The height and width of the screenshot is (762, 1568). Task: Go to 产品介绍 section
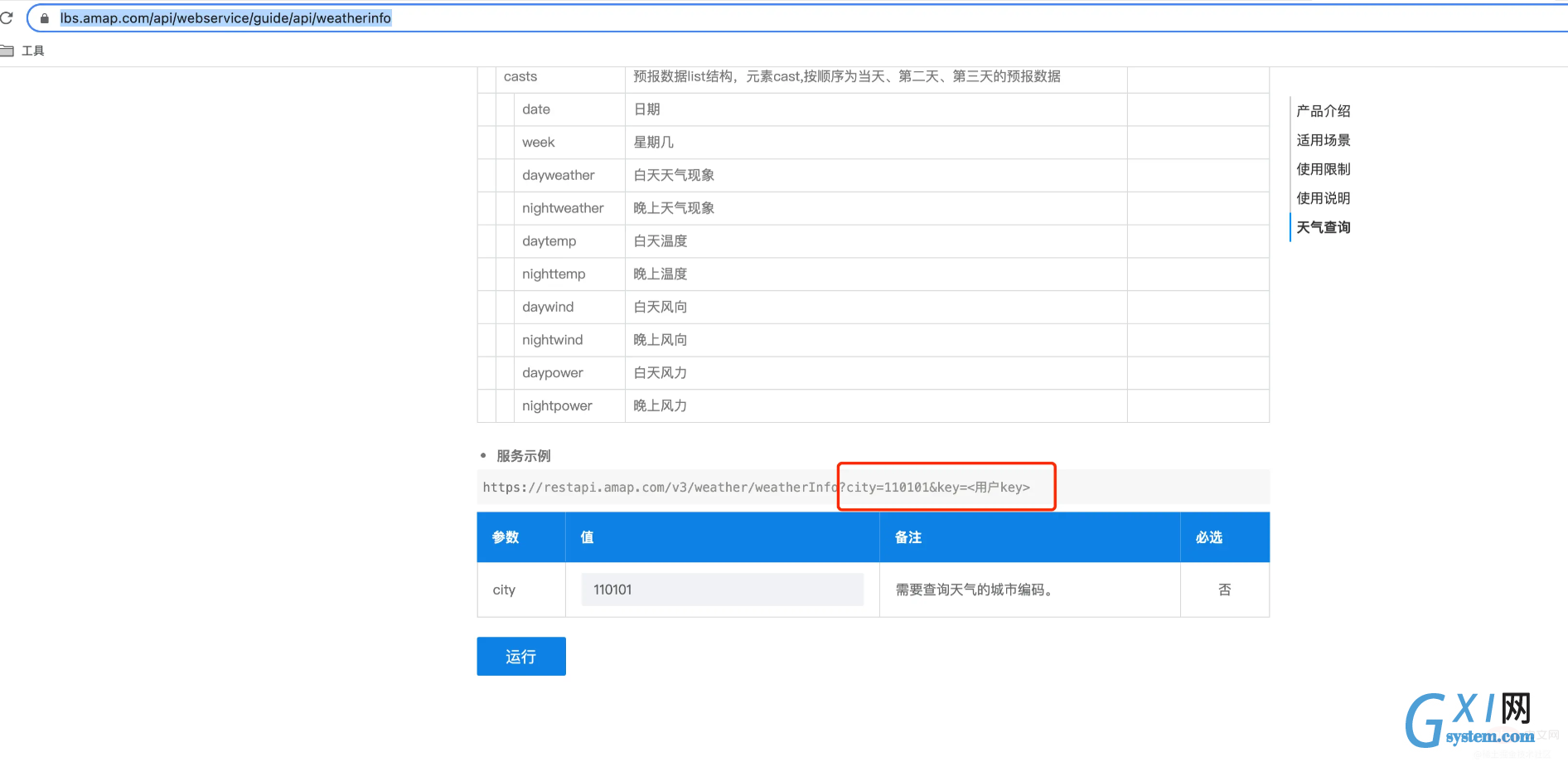point(1324,111)
